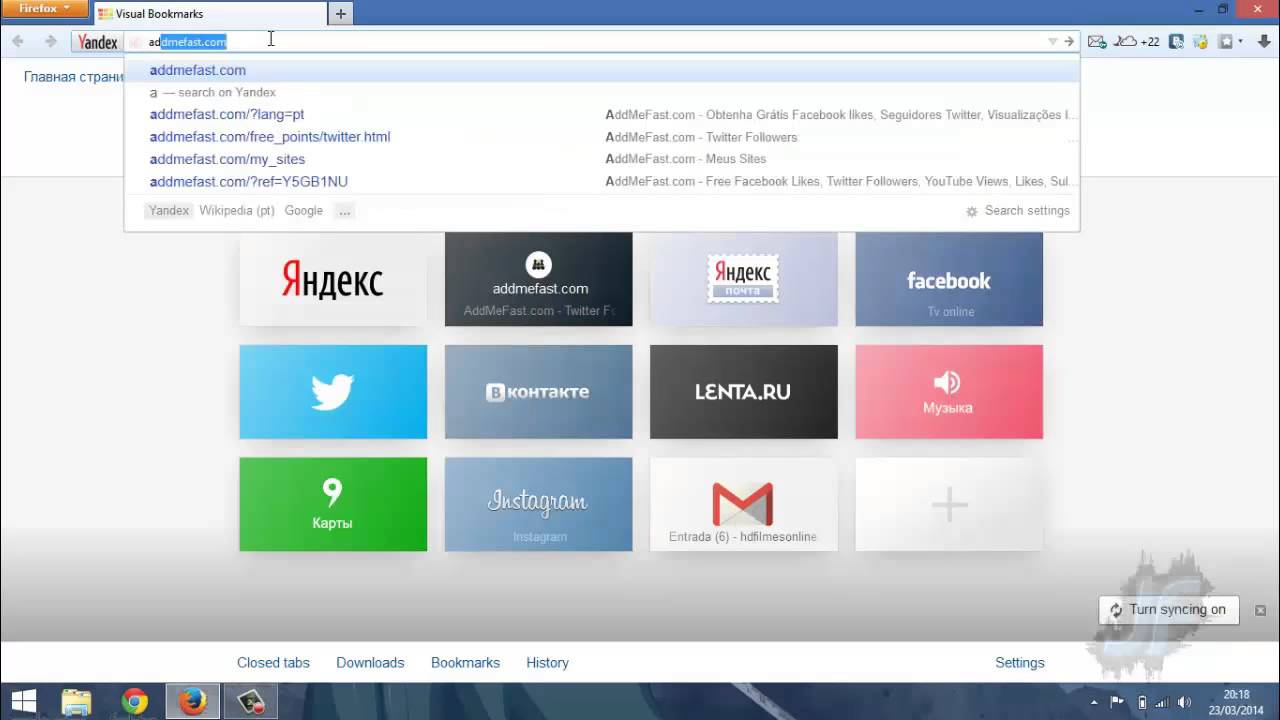
Task: Open the Музыка bookmark tile
Action: click(x=949, y=392)
